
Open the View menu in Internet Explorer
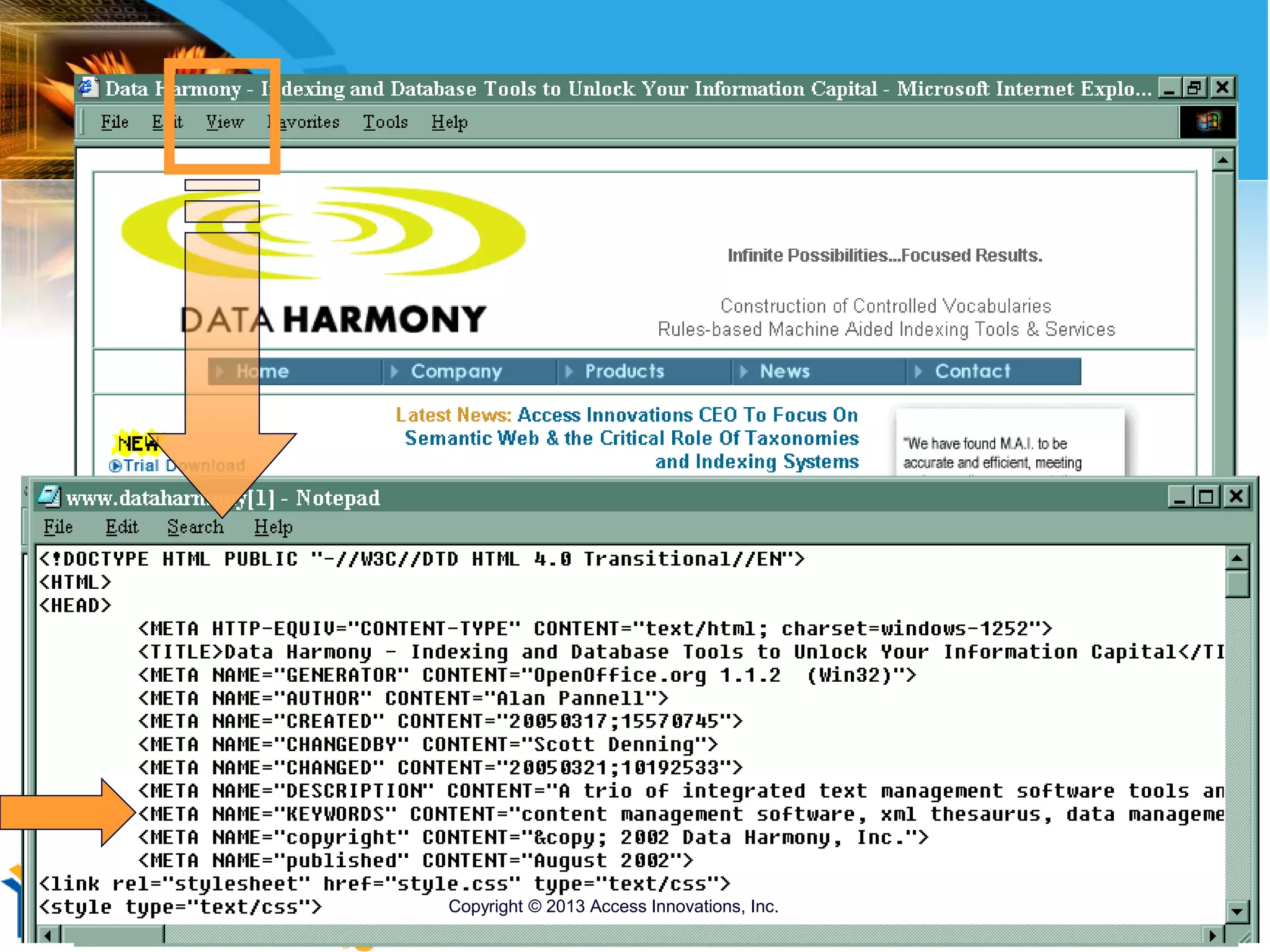224,122
